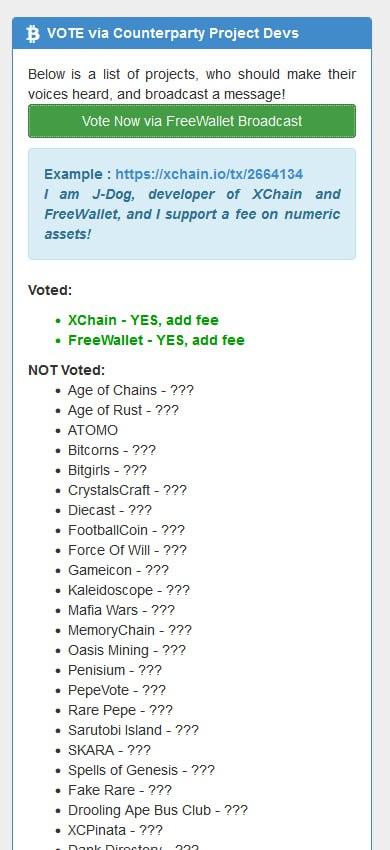Click Vote Now via FreeWallet Broadcast button

[x=192, y=121]
